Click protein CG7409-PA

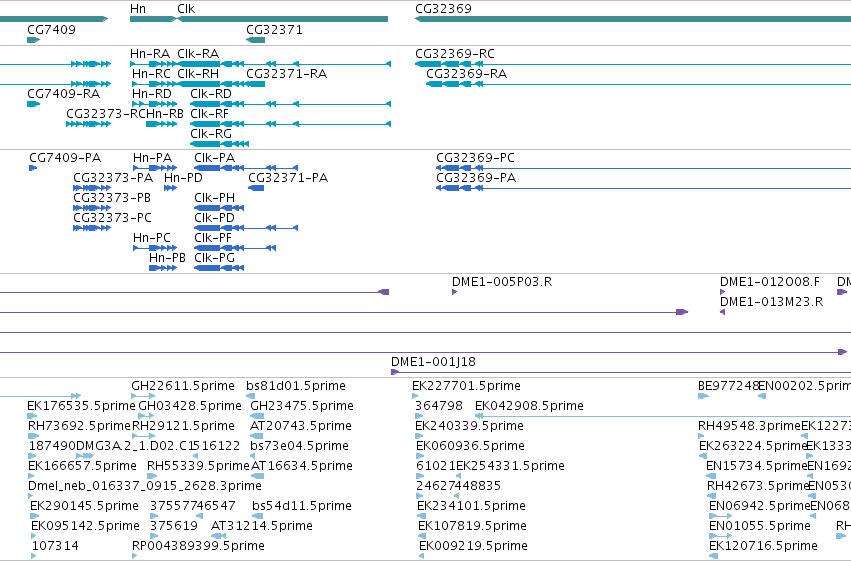click(65, 158)
